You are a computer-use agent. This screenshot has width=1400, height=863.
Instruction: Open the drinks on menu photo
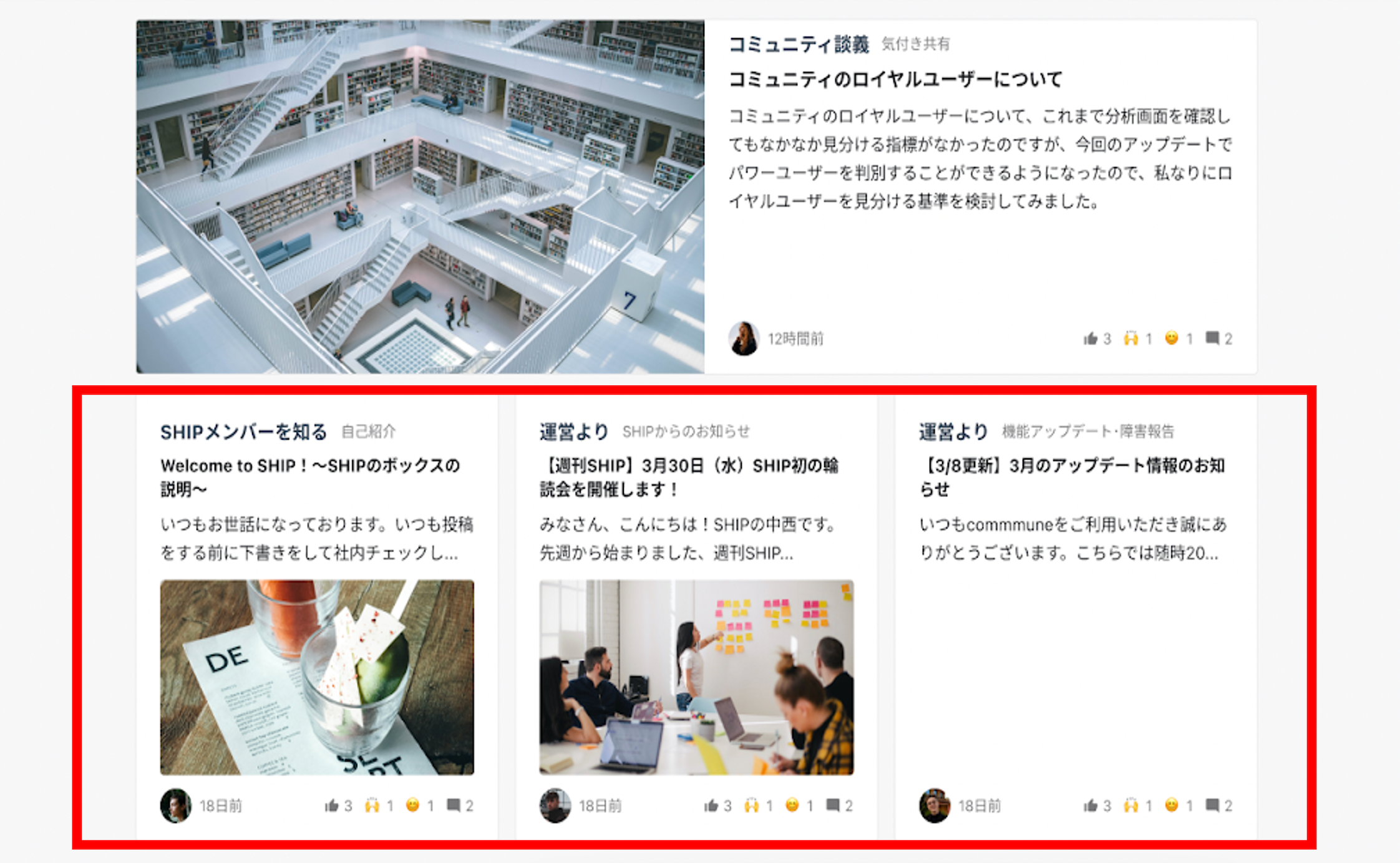[317, 678]
